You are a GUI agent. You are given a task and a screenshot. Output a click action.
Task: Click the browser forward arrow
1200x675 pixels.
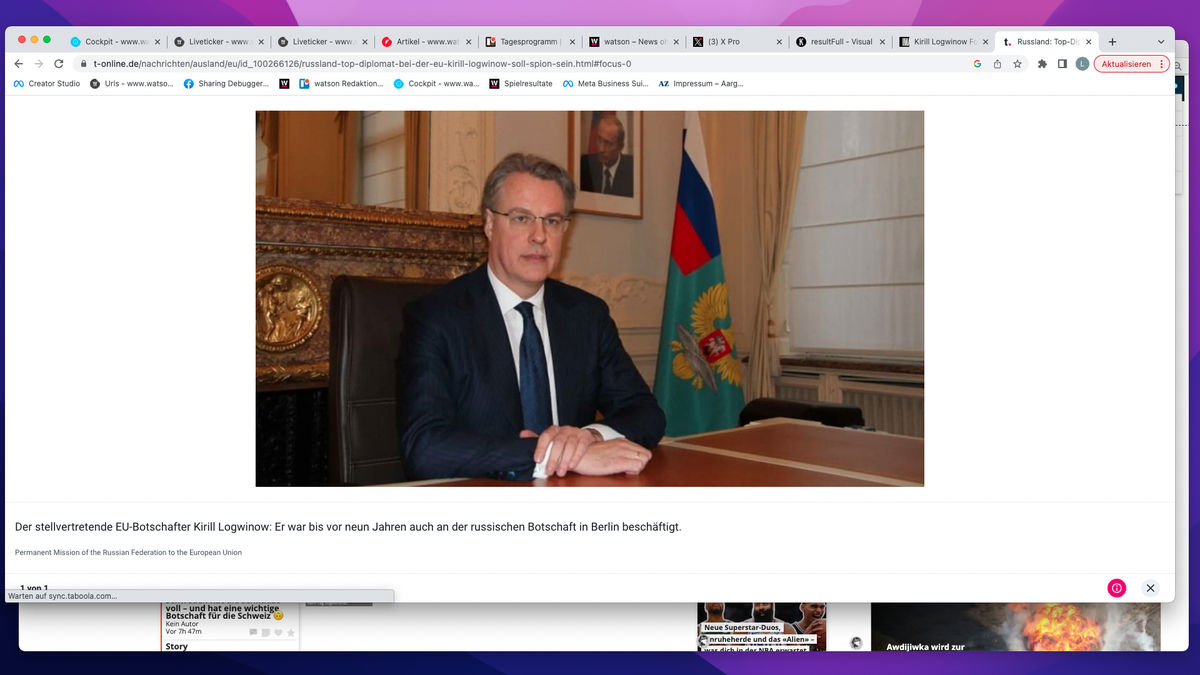coord(39,64)
